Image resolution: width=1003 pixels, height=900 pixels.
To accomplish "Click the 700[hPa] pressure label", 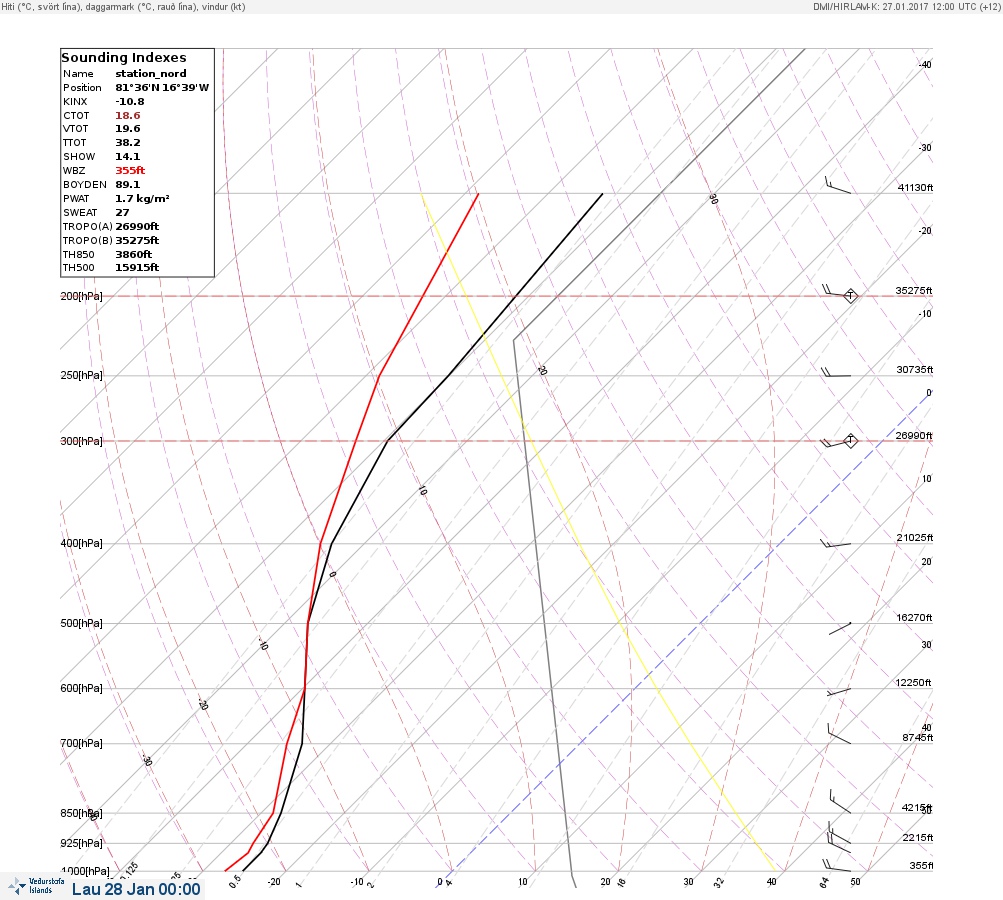I will tap(81, 743).
